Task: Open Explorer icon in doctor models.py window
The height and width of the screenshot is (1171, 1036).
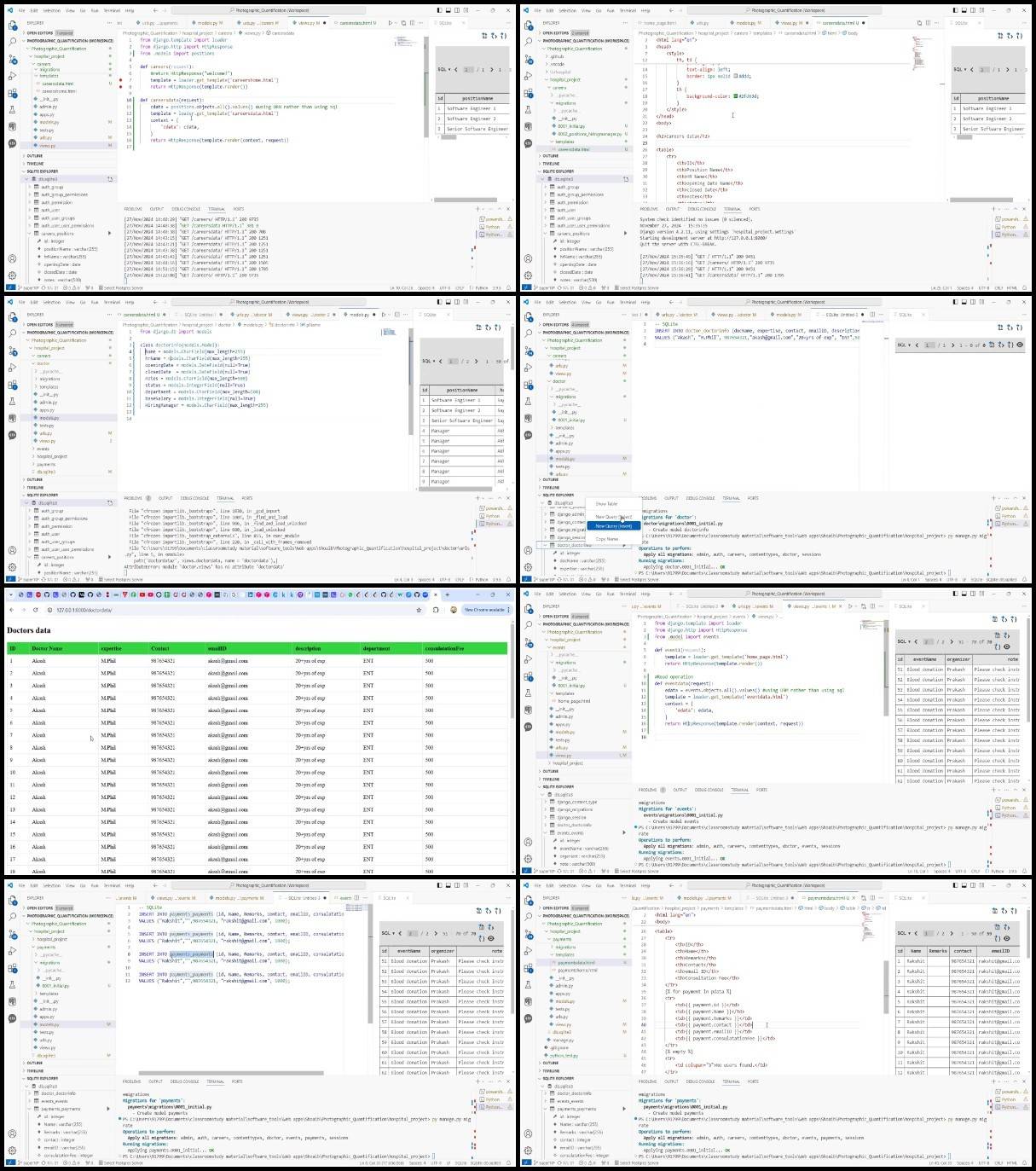Action: pos(12,316)
